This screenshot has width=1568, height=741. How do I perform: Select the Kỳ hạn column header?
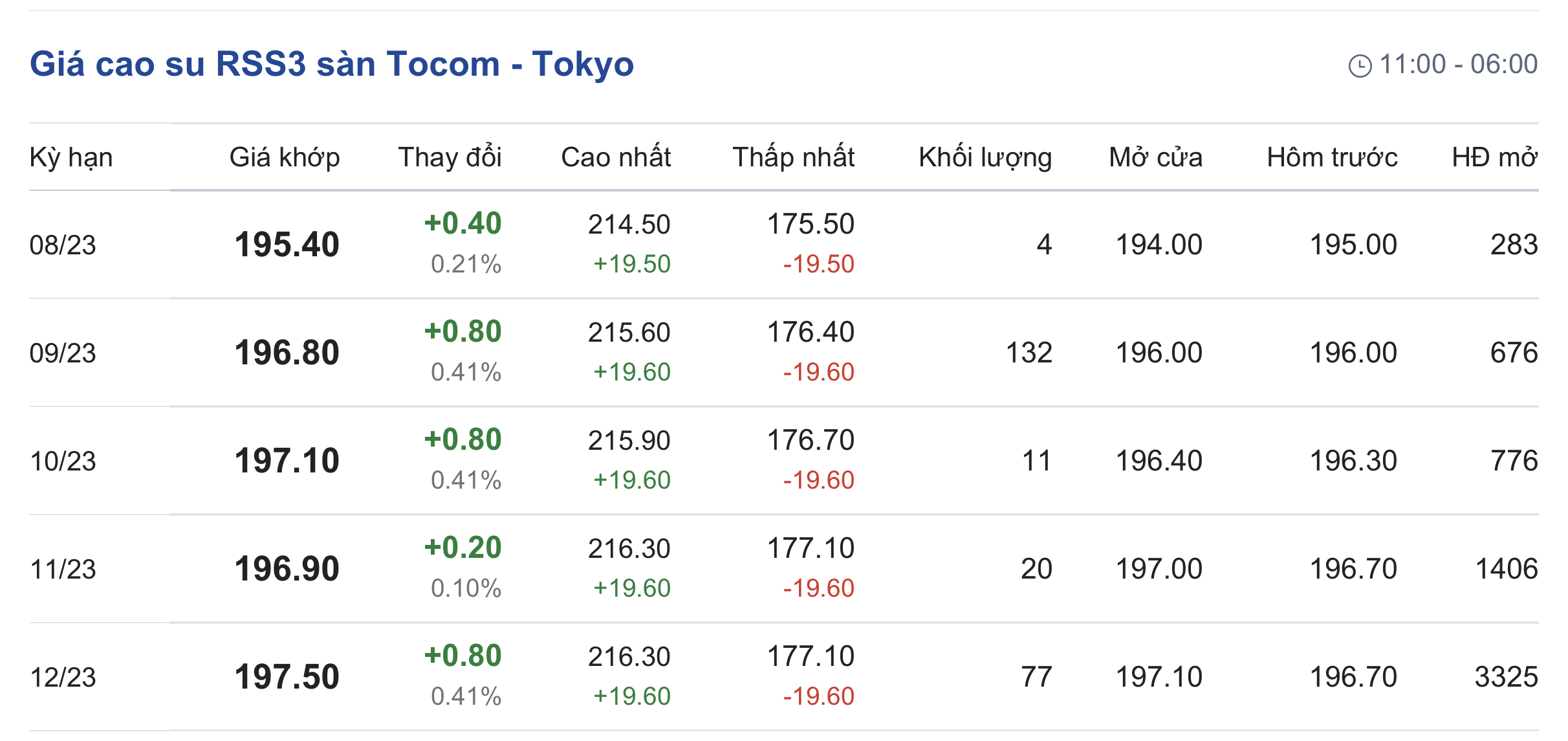[x=71, y=157]
